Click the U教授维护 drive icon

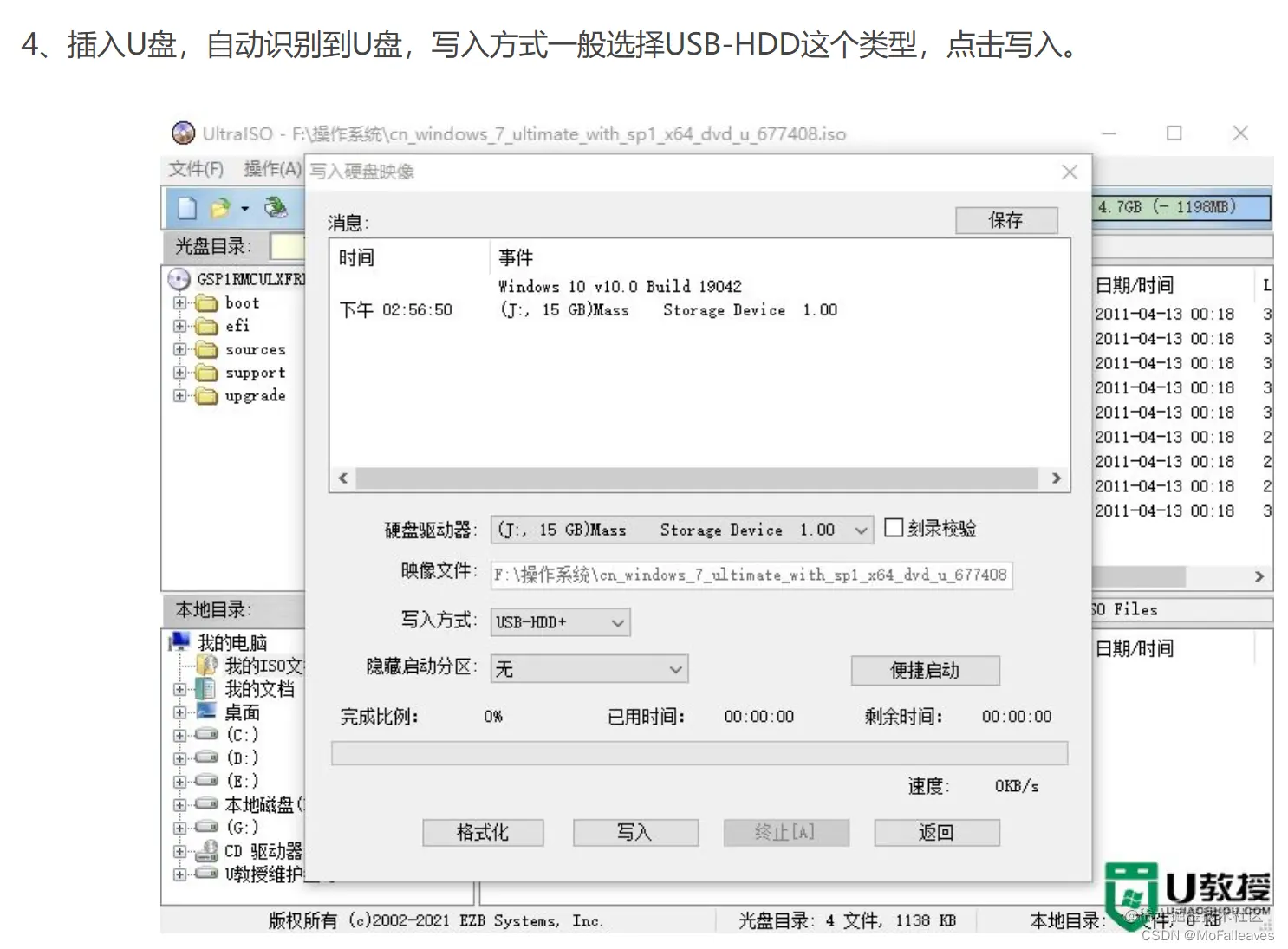[x=205, y=874]
